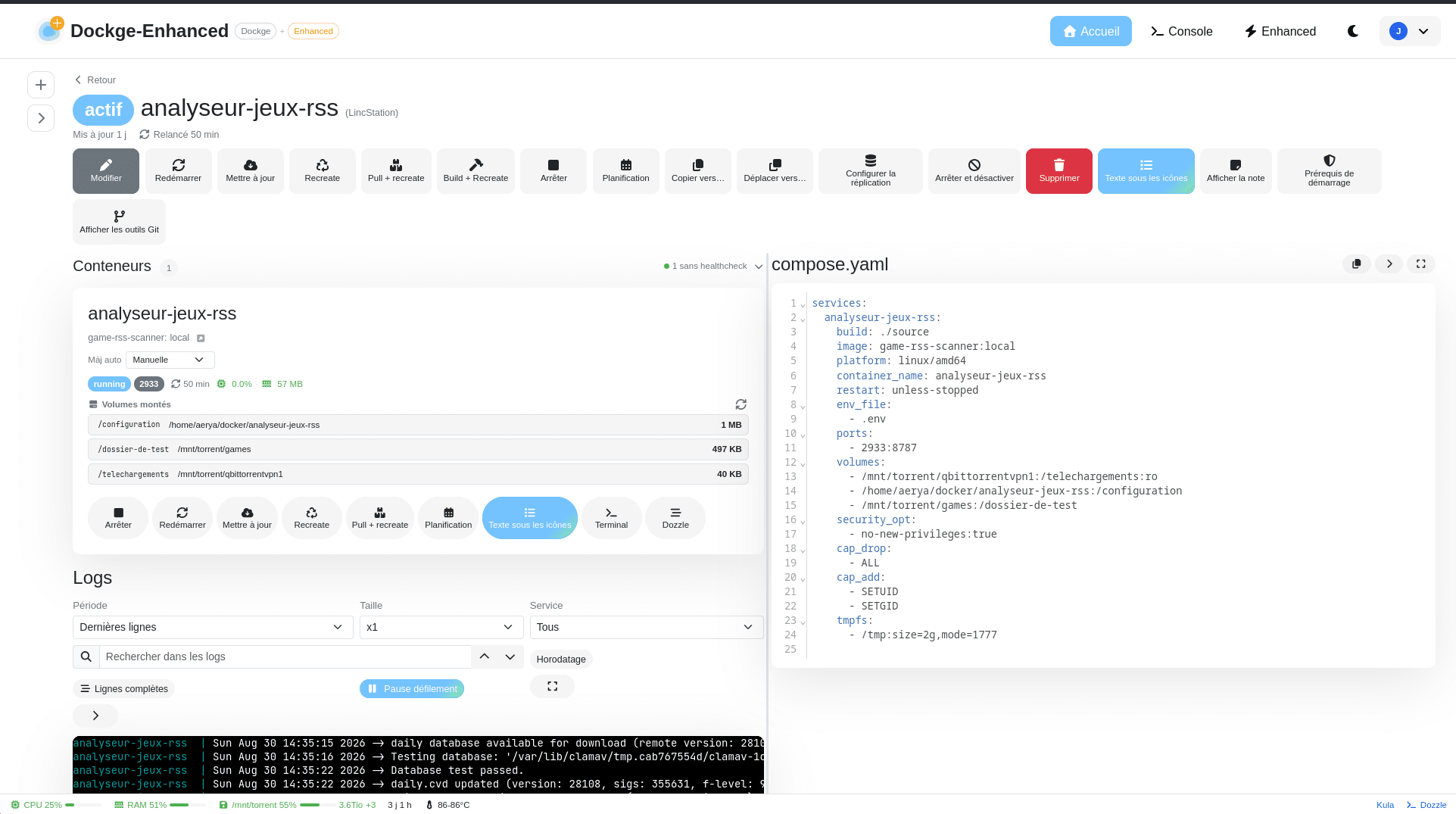
Task: Open the Période Dernières lignes dropdown
Action: 213,627
